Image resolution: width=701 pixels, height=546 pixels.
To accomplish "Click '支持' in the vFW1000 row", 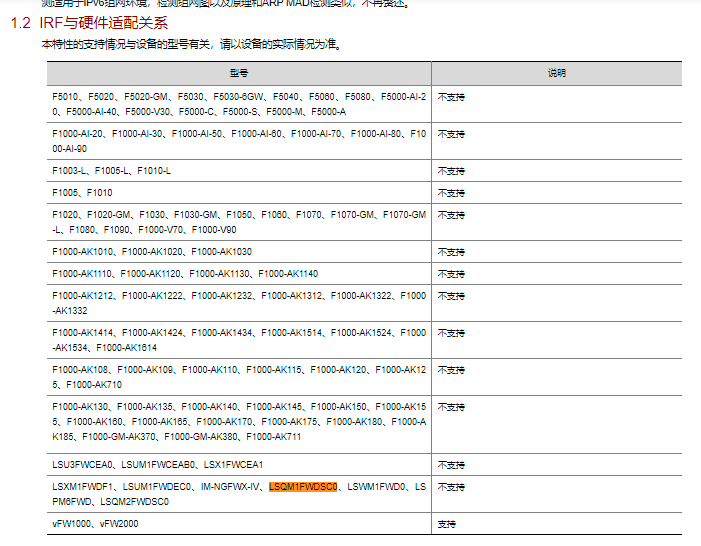I will [447, 524].
